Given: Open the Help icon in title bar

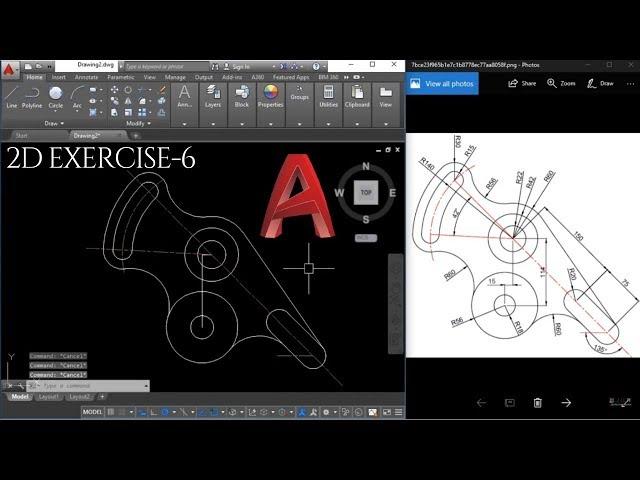Looking at the screenshot, I should [x=316, y=66].
